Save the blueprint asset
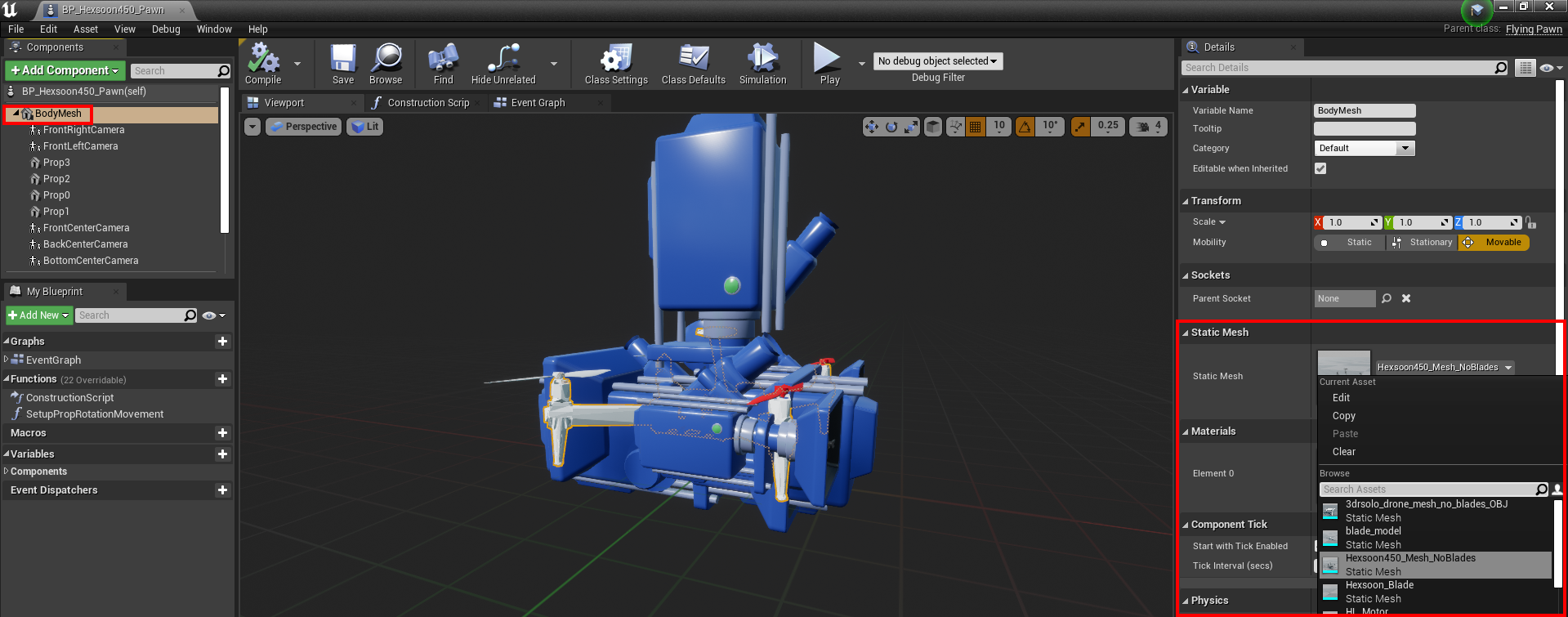This screenshot has width=1568, height=617. [343, 64]
